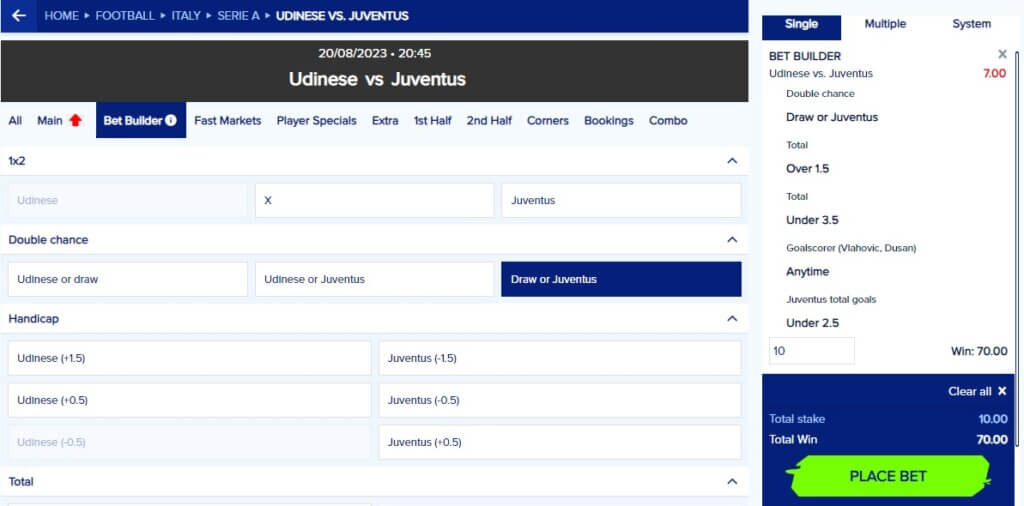Open the Fast Markets tab

pos(227,120)
